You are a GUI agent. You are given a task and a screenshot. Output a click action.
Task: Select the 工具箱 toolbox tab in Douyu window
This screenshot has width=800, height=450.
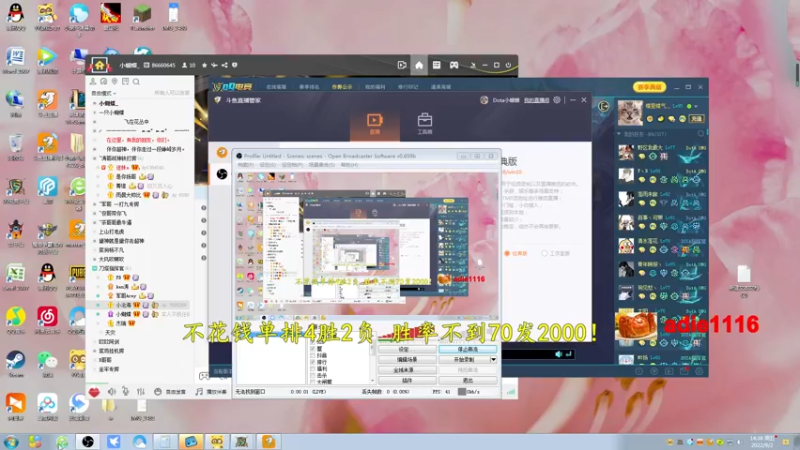coord(424,123)
